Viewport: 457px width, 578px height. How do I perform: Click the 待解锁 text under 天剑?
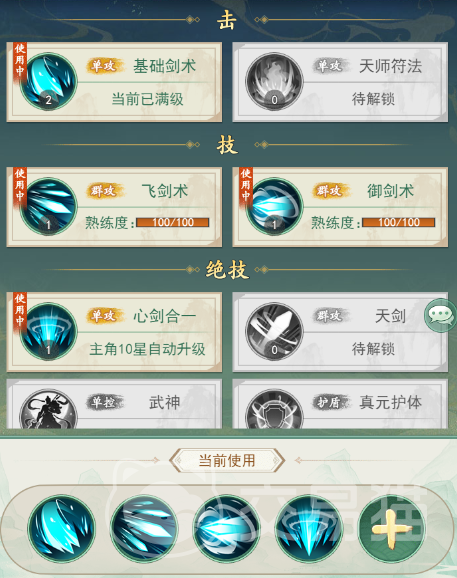click(x=373, y=349)
